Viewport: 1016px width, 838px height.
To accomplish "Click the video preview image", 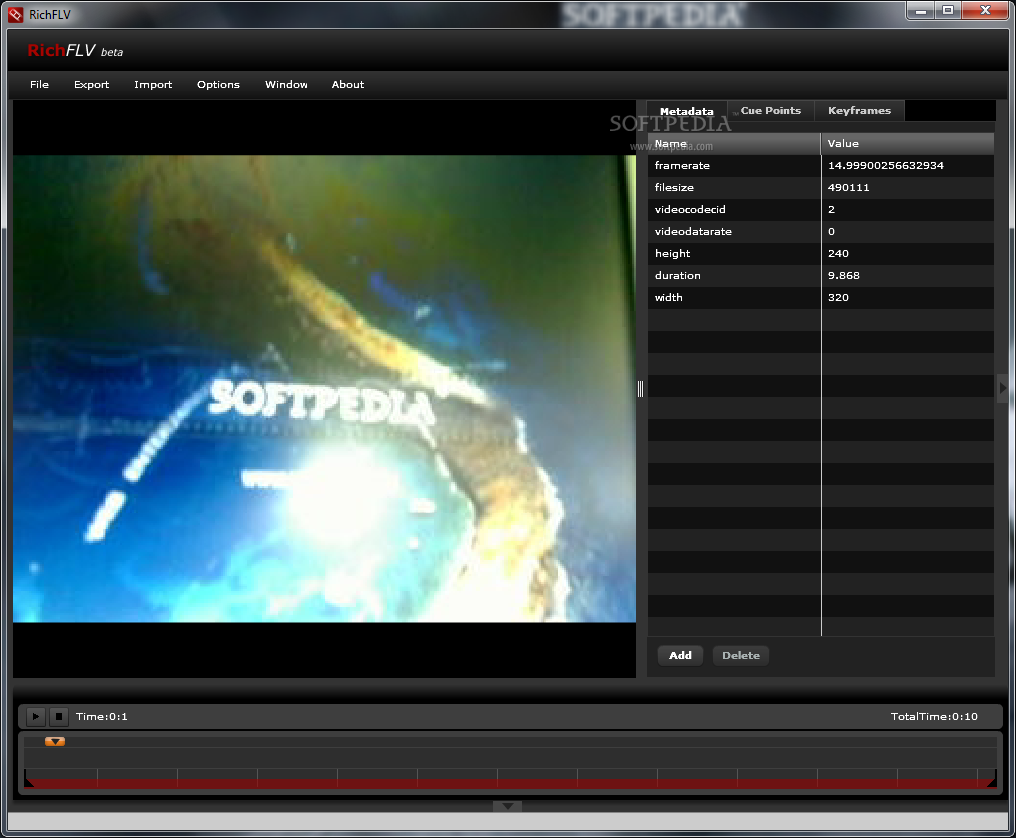I will click(324, 388).
